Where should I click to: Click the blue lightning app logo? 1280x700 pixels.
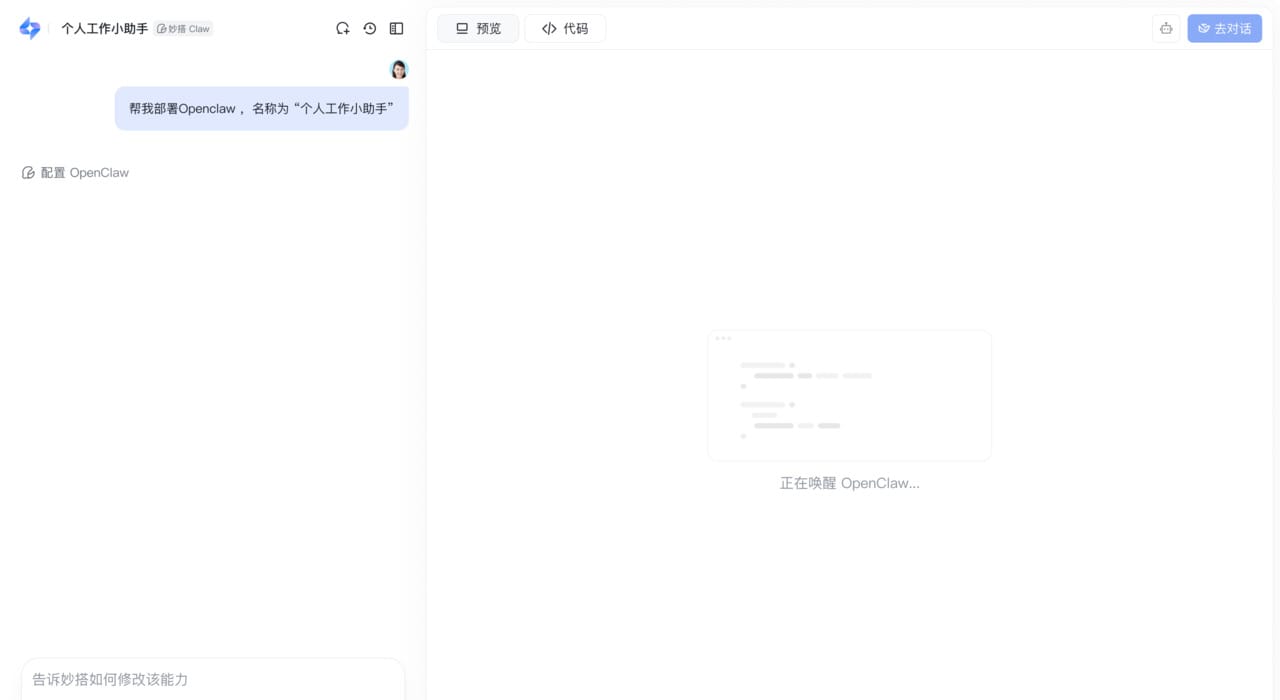click(x=29, y=28)
